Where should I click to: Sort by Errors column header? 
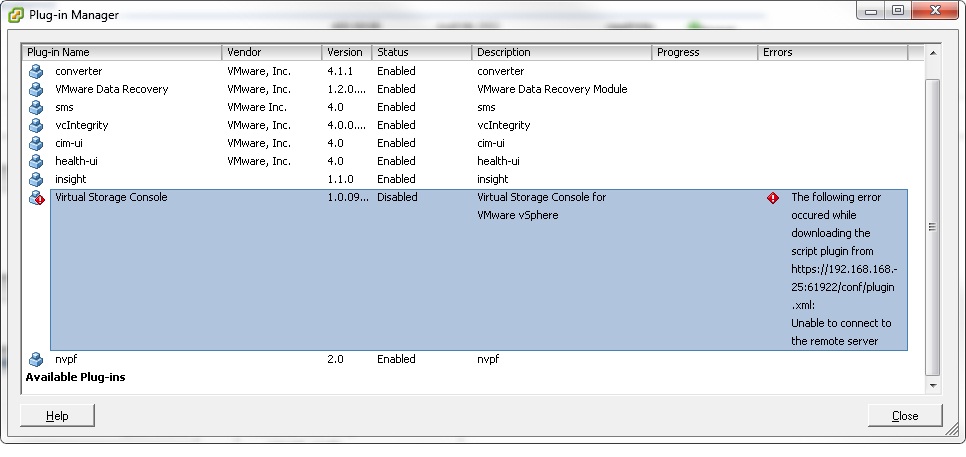coord(833,52)
